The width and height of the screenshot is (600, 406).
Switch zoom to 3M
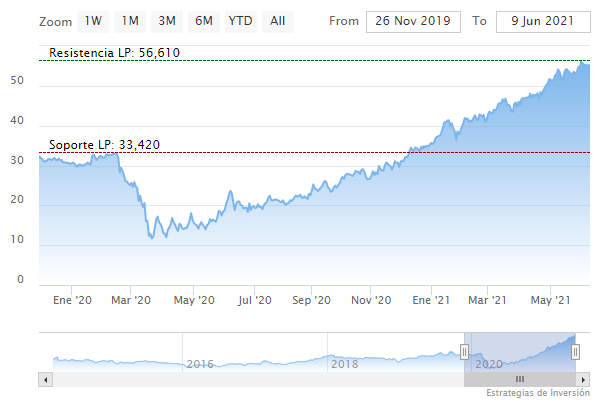[x=167, y=21]
